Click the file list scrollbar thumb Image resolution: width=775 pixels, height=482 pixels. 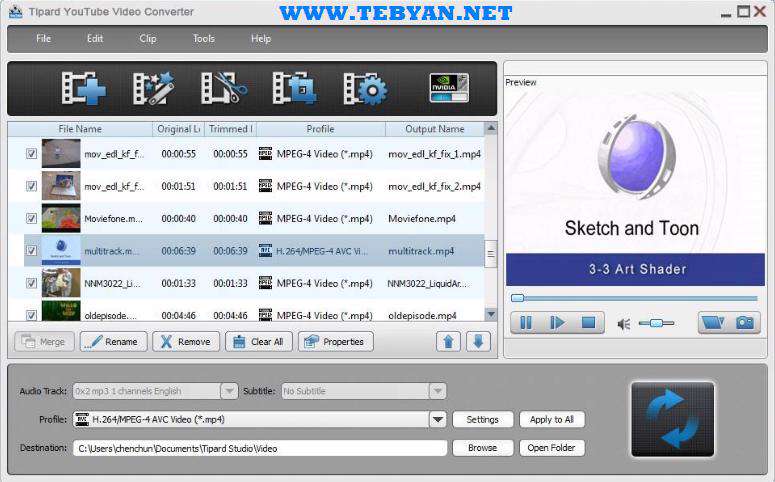(x=491, y=254)
